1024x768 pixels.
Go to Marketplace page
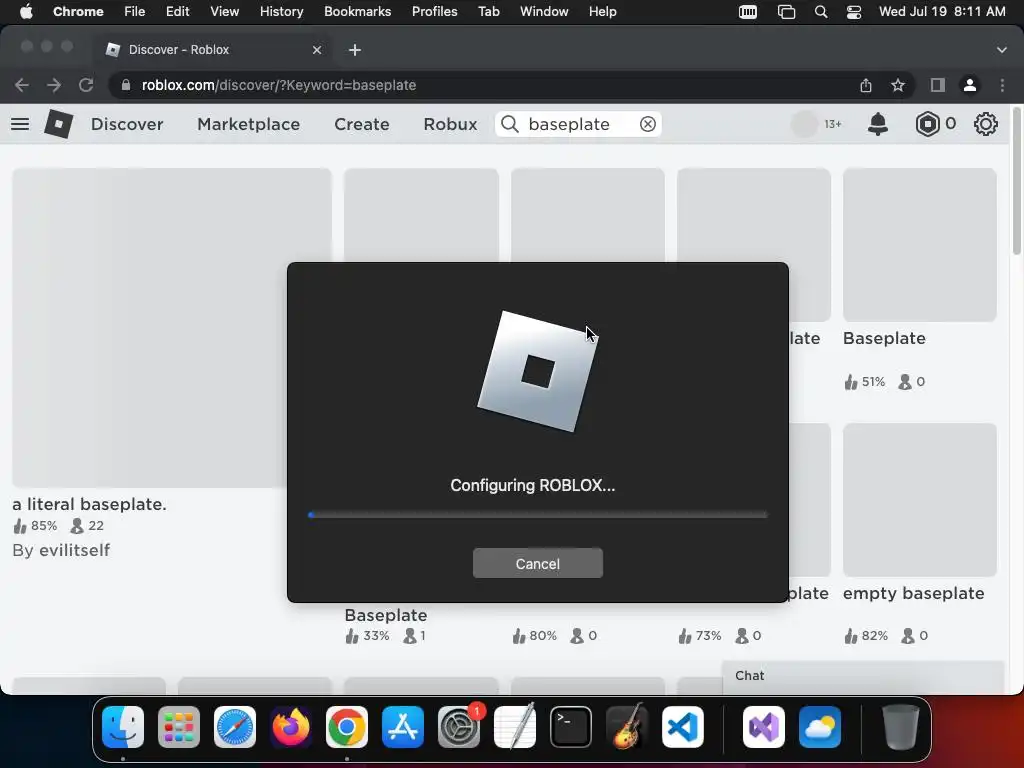(x=248, y=124)
